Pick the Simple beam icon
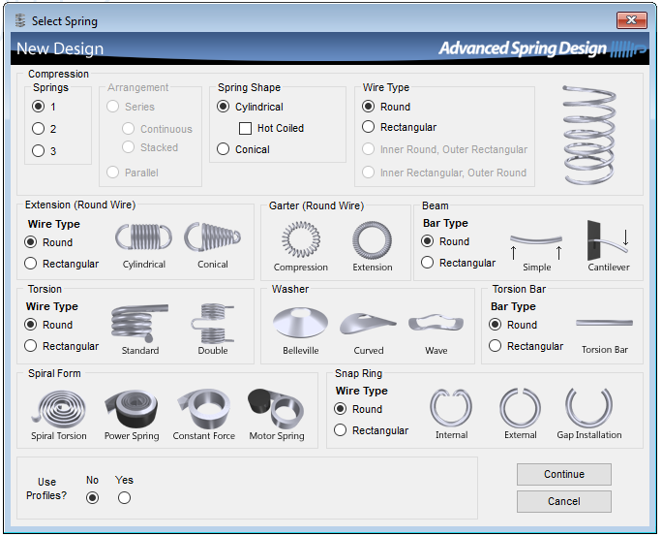 coord(536,246)
